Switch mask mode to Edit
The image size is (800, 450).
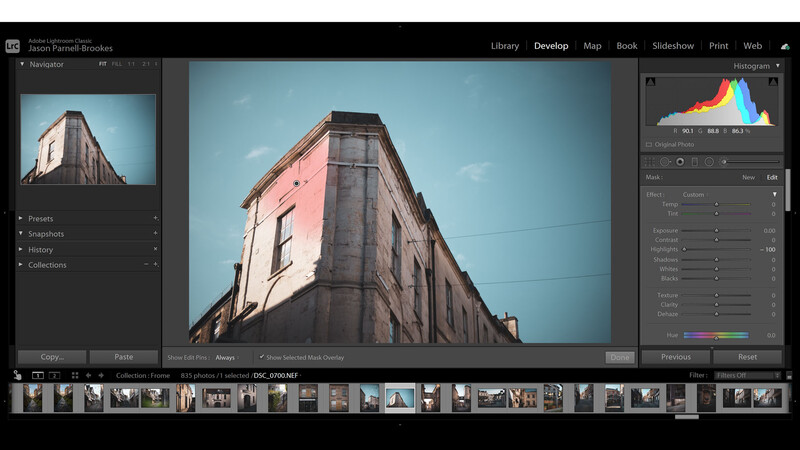(772, 178)
